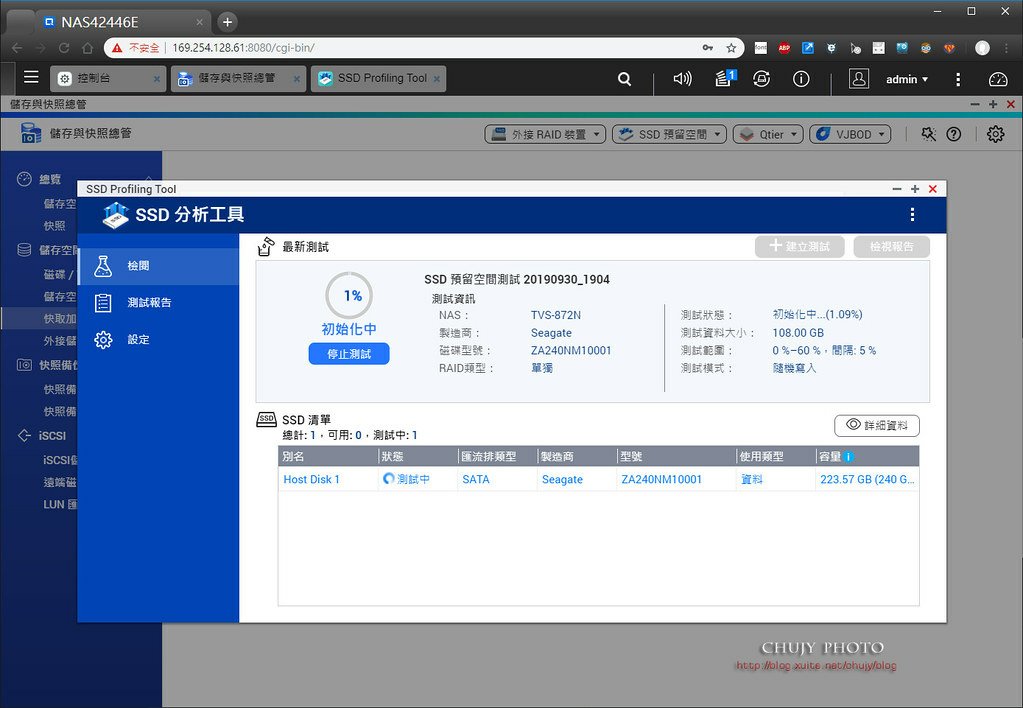
Task: Click the 建立測試 button
Action: click(800, 247)
